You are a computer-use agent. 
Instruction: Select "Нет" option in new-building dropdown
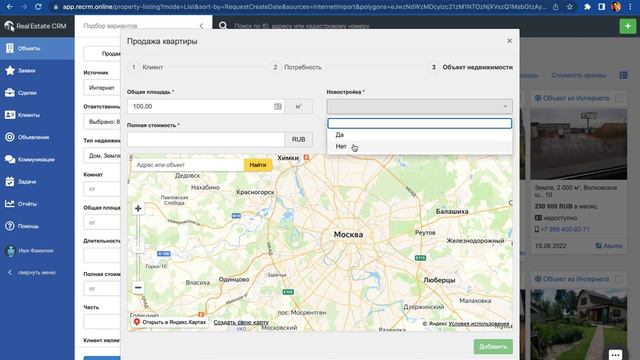point(420,146)
